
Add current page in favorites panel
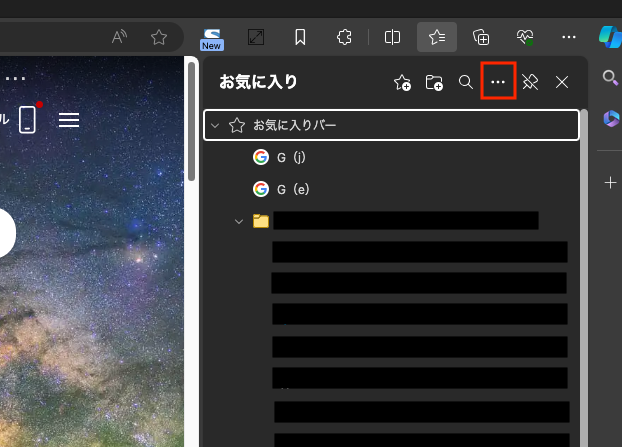tap(402, 83)
